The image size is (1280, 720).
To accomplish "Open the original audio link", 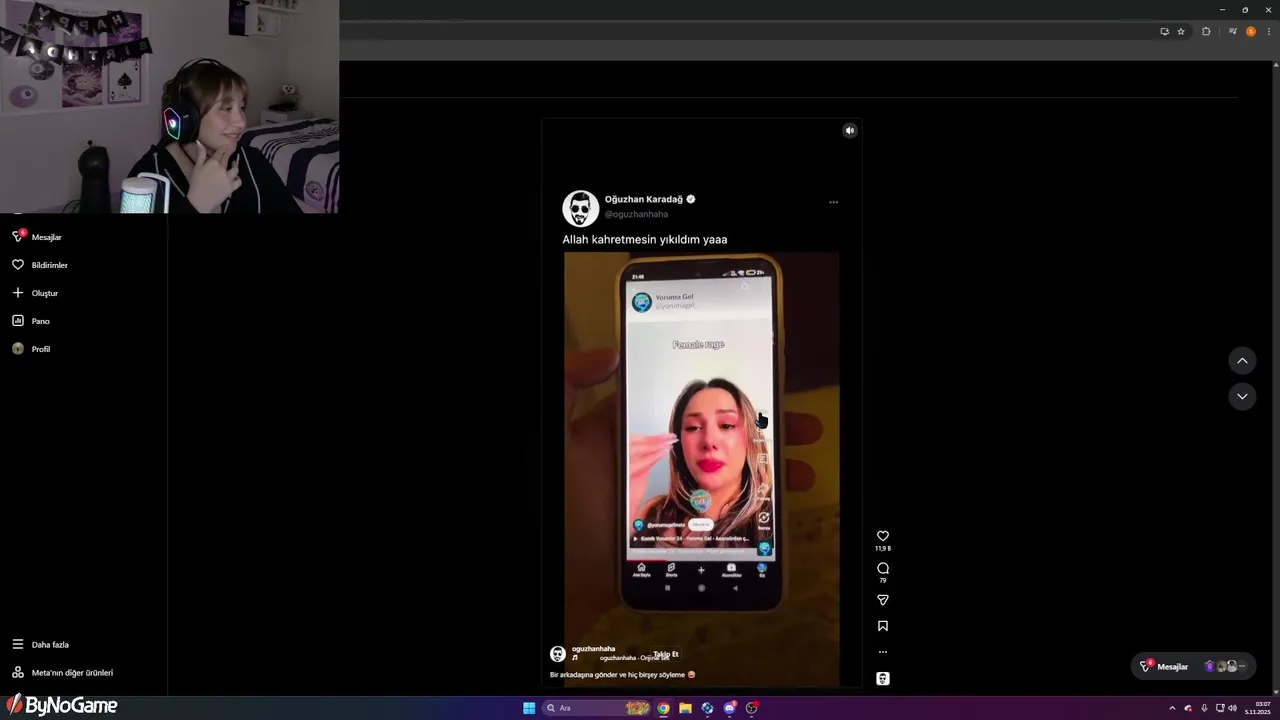I will click(634, 658).
